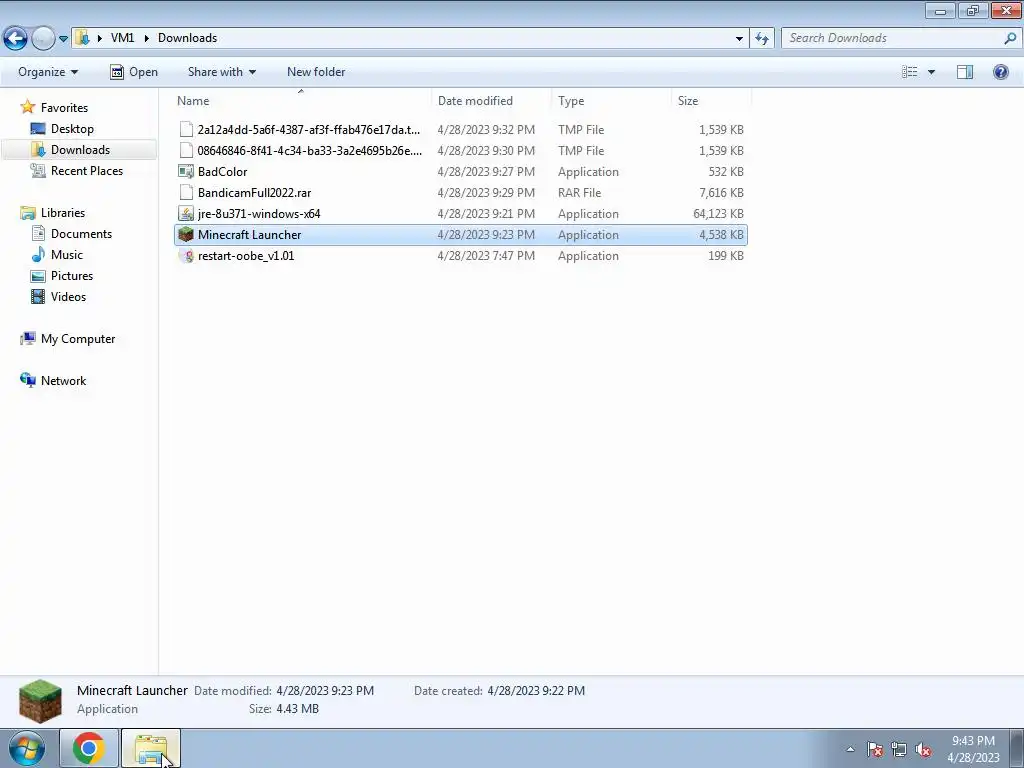1024x768 pixels.
Task: Open the Organize menu
Action: pyautogui.click(x=48, y=72)
